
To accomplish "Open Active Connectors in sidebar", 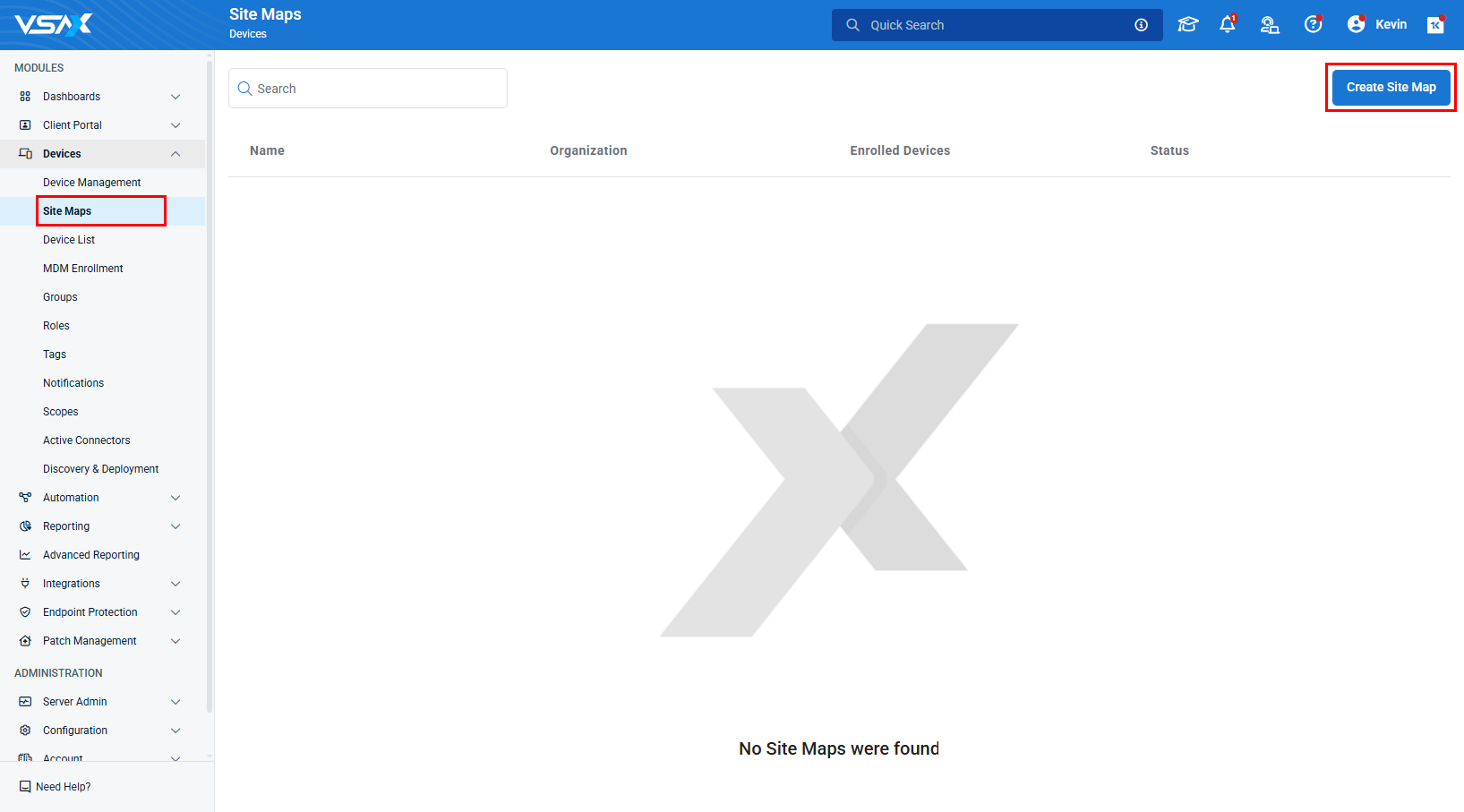I will tap(87, 440).
